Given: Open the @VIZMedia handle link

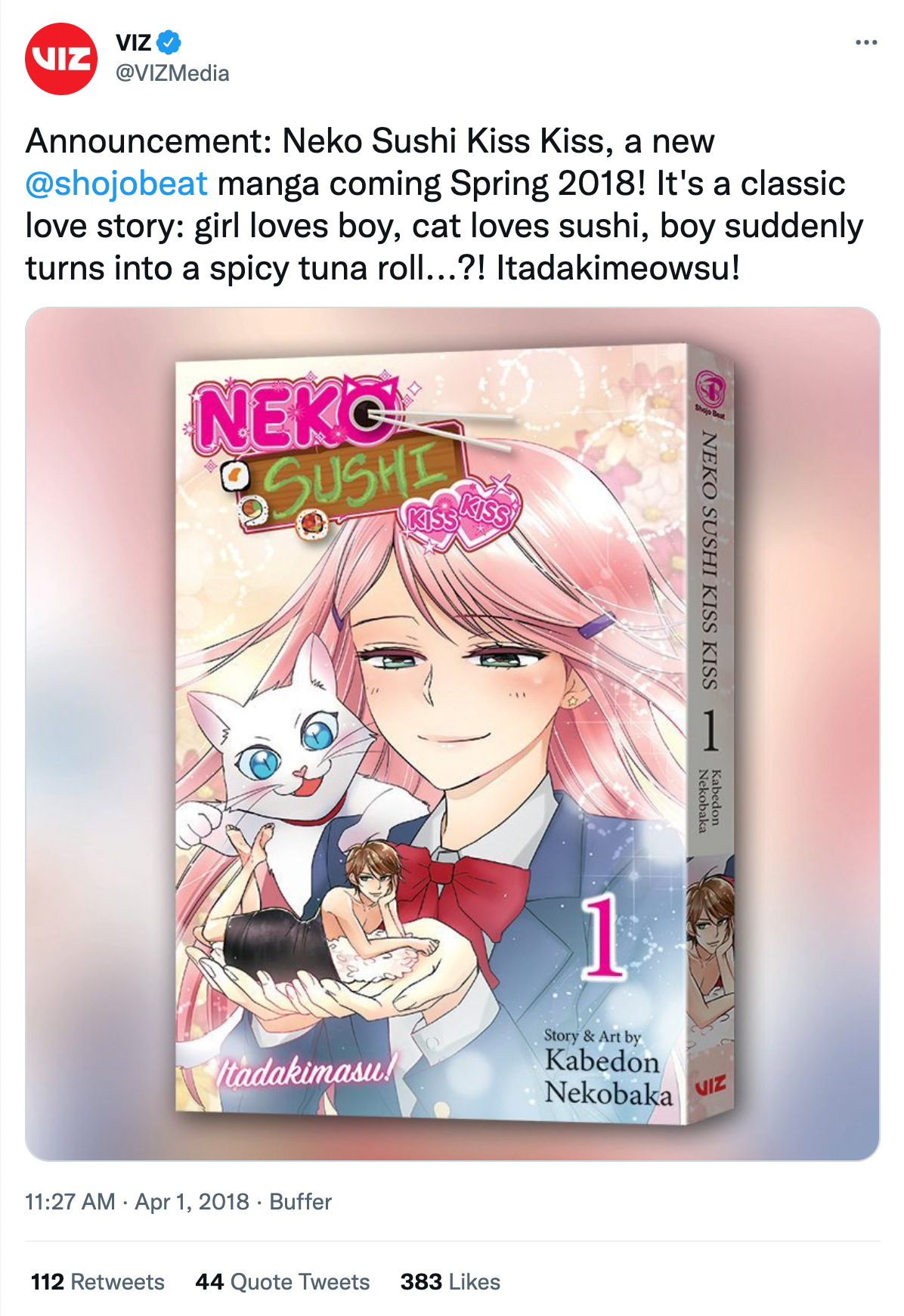Looking at the screenshot, I should tap(172, 73).
